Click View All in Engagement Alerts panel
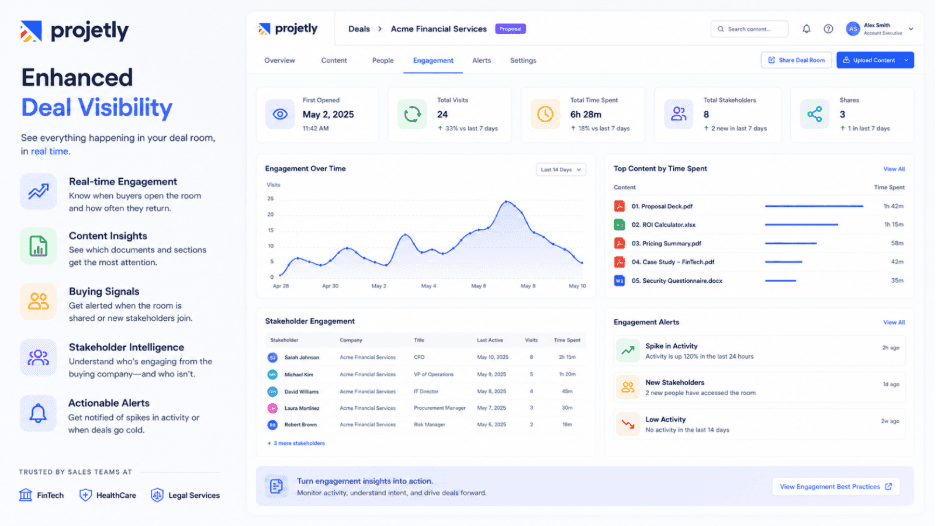936x526 pixels. point(894,322)
